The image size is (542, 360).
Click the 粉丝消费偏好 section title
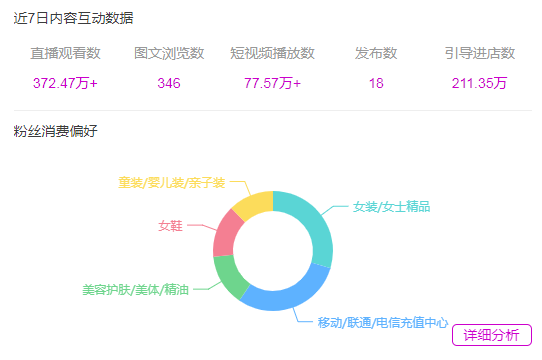click(56, 131)
